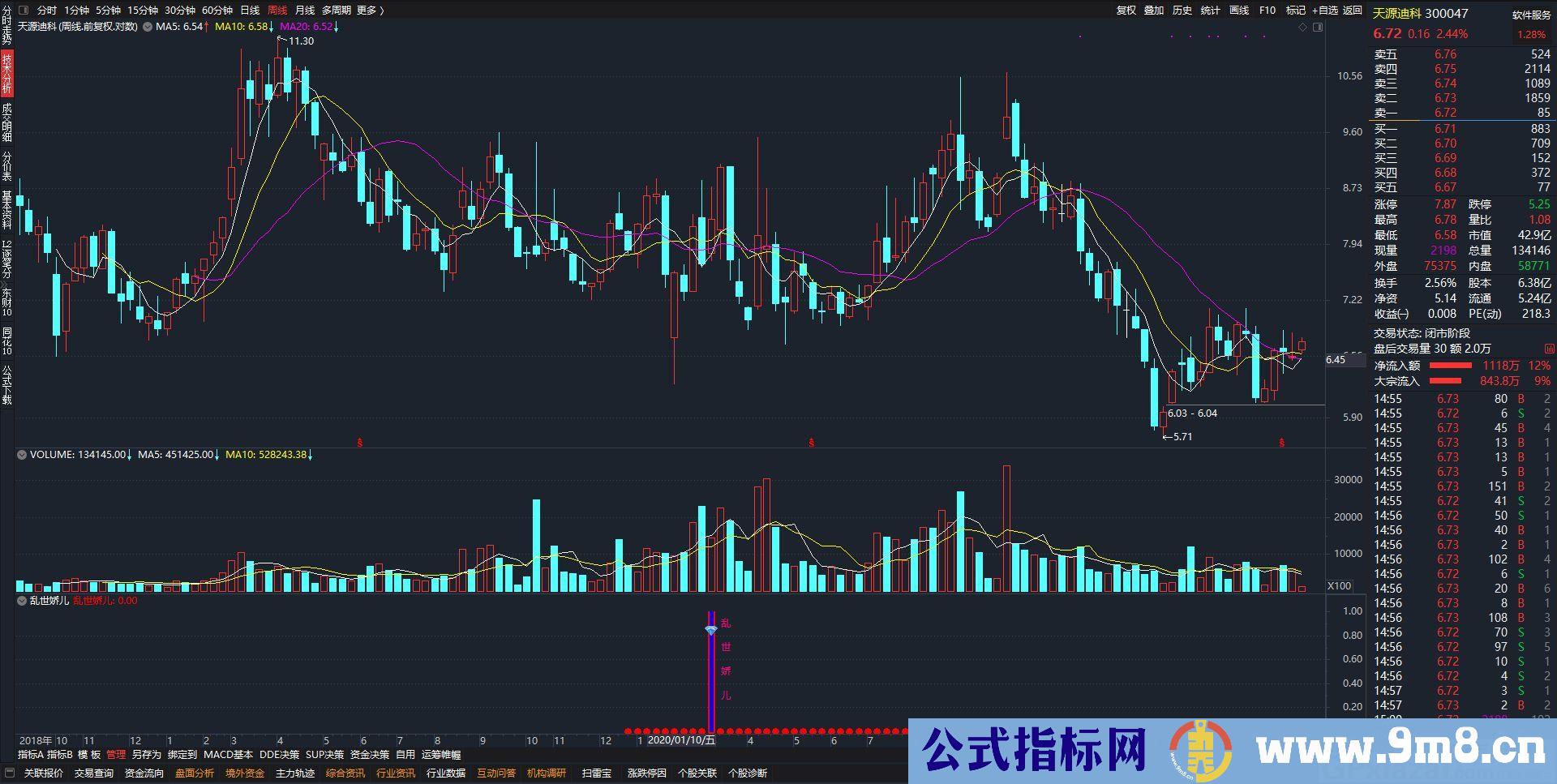Open the 基本资料 side tab
This screenshot has width=1557, height=784.
[x=6, y=210]
